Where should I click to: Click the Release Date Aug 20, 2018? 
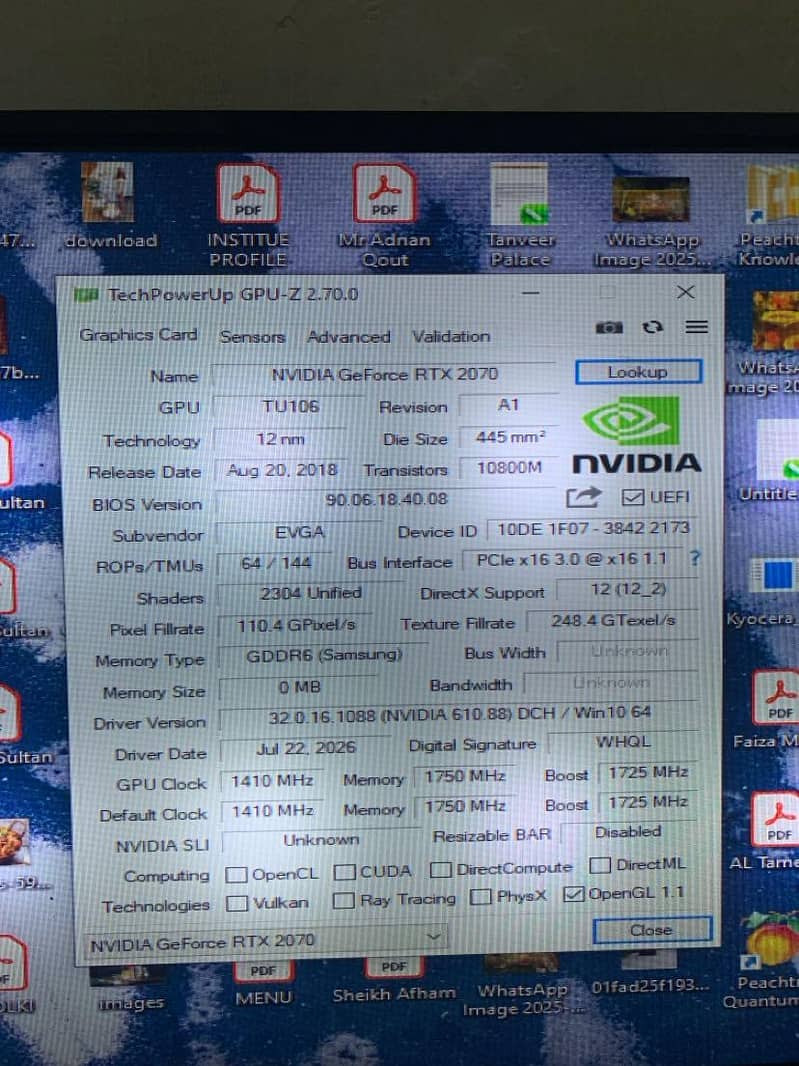282,470
